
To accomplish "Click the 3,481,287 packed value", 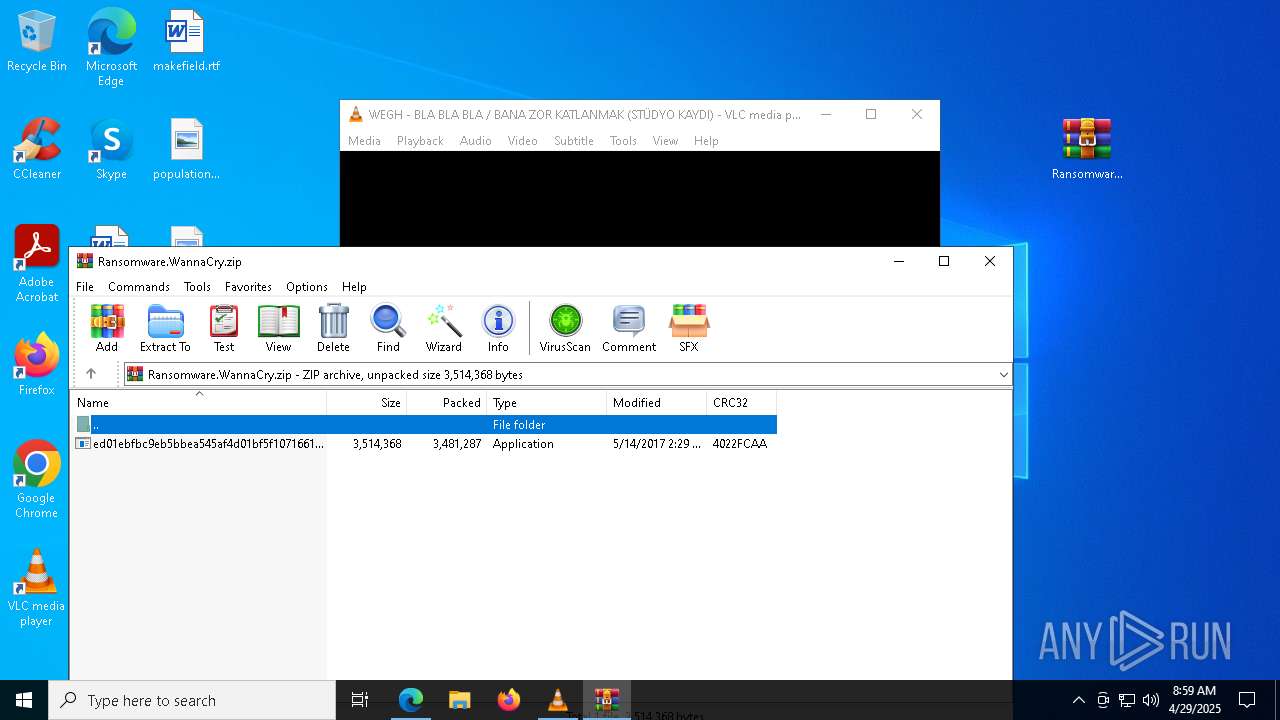I will point(457,444).
